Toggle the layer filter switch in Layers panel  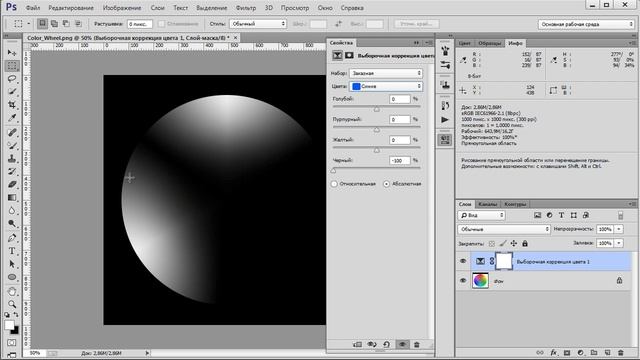point(620,216)
